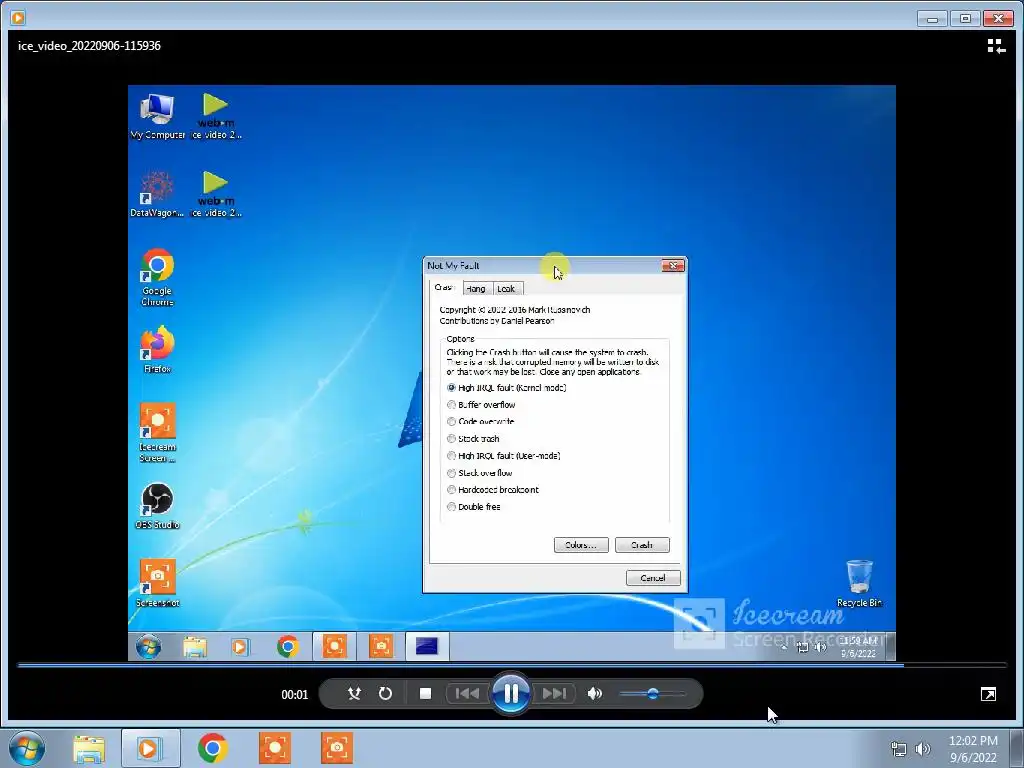Click the Media Player icon in the video's taskbar
The width and height of the screenshot is (1024, 768).
tap(240, 647)
